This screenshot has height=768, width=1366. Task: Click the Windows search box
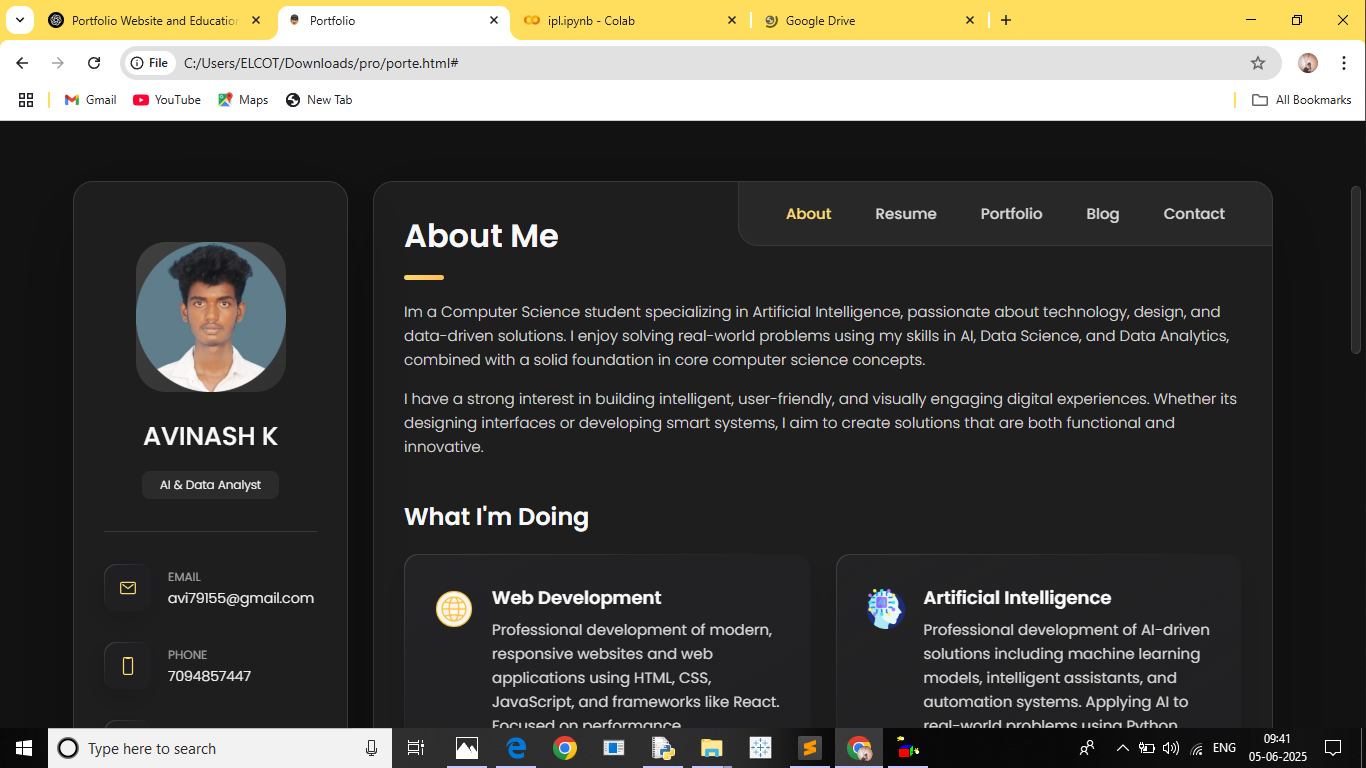point(220,748)
